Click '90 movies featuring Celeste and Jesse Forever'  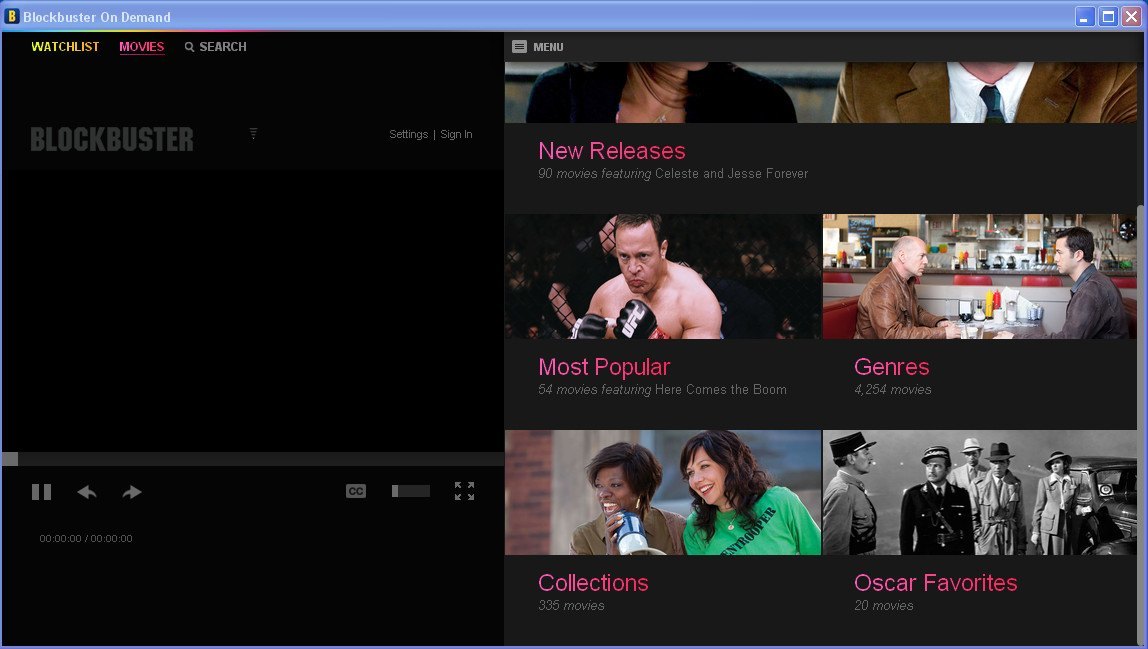pos(673,174)
